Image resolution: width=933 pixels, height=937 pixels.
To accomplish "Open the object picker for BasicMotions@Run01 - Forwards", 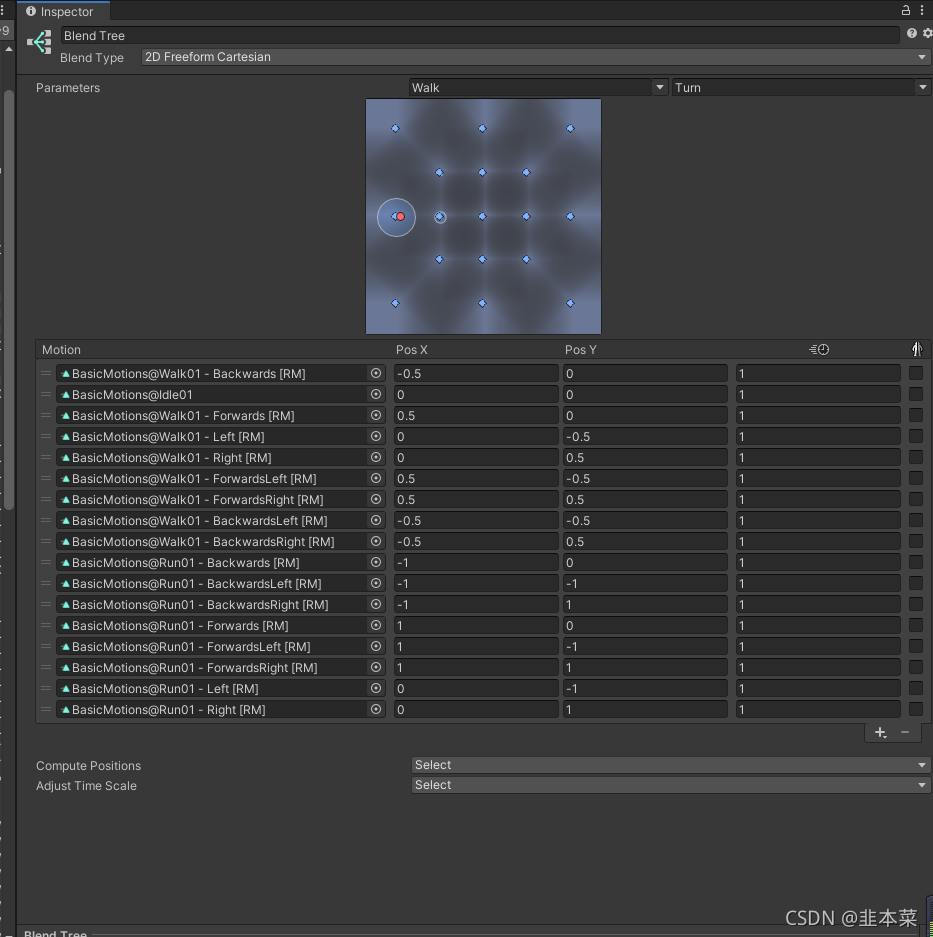I will [376, 625].
